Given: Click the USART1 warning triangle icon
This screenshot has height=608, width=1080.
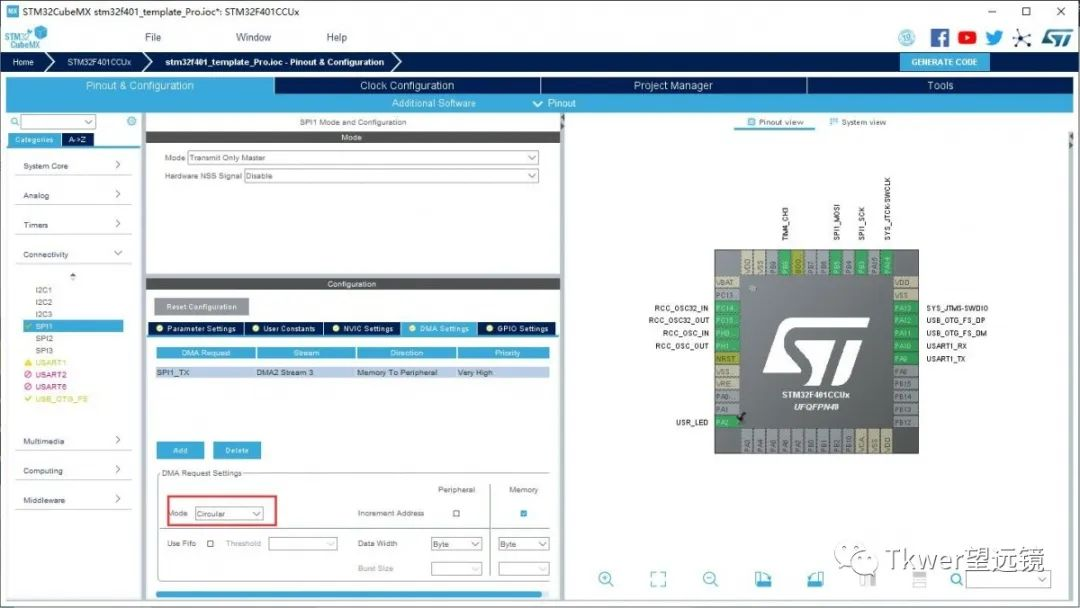Looking at the screenshot, I should (28, 362).
